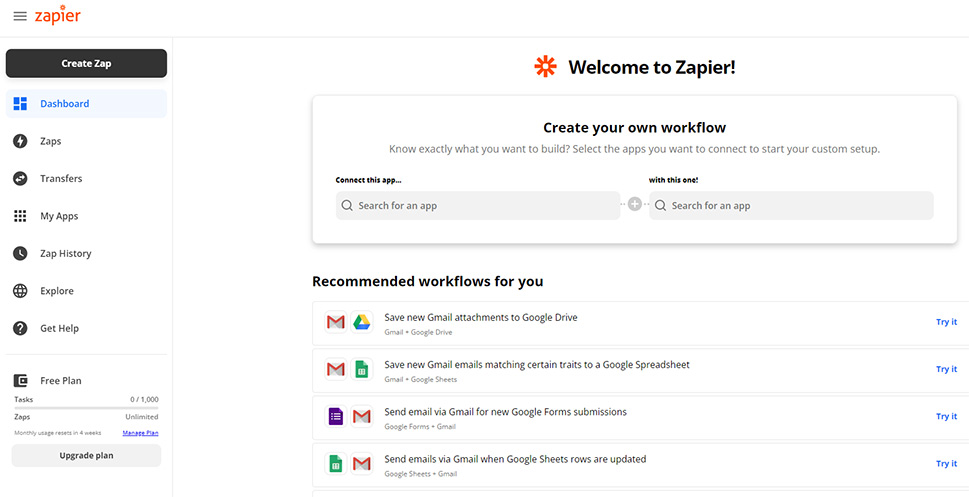Screen dimensions: 969x497
Task: Click the Explore globe icon
Action: pos(20,291)
